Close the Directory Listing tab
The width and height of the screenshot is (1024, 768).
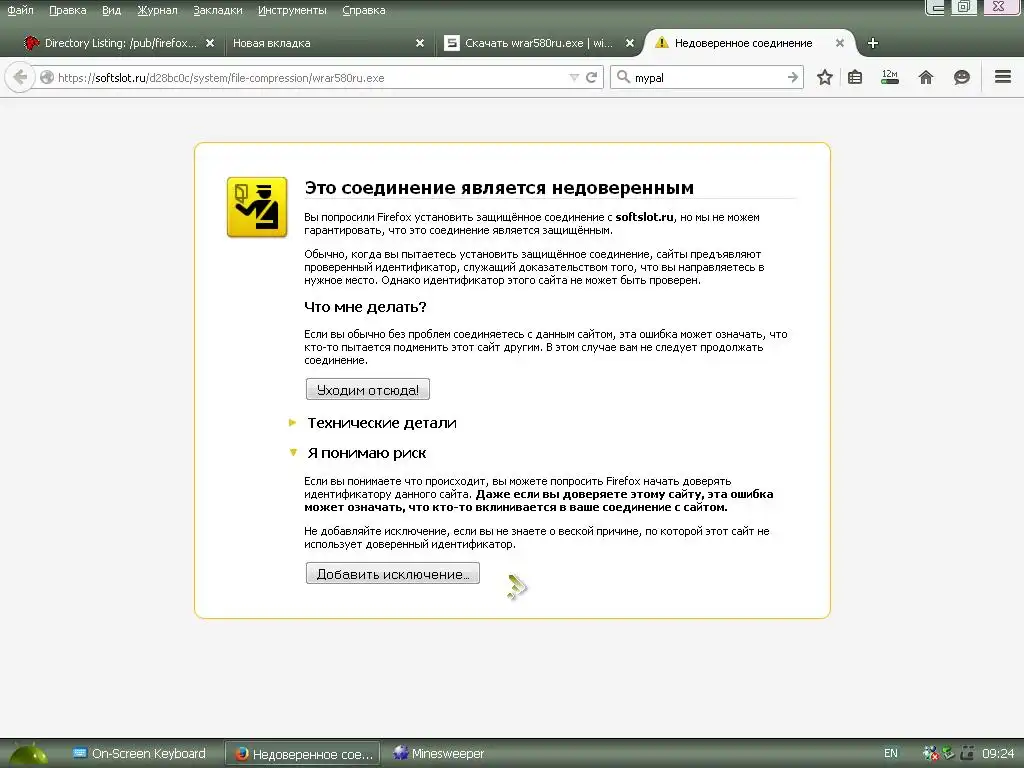[x=210, y=43]
